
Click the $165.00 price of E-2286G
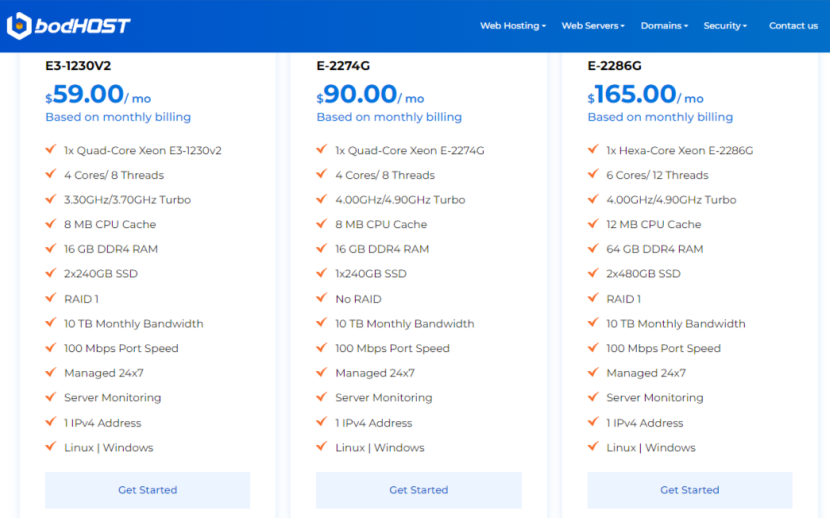634,95
